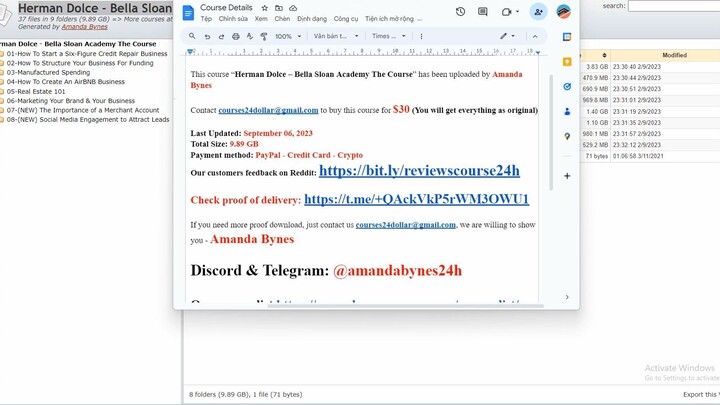
Task: Open Google Tasks from side panel
Action: coord(567,86)
